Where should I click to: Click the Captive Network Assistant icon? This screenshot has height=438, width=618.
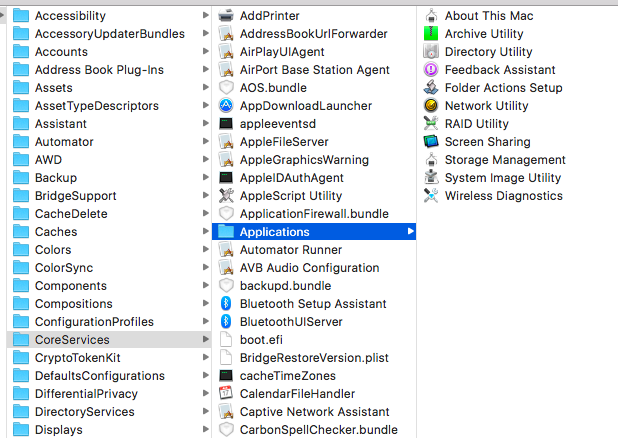coord(226,412)
